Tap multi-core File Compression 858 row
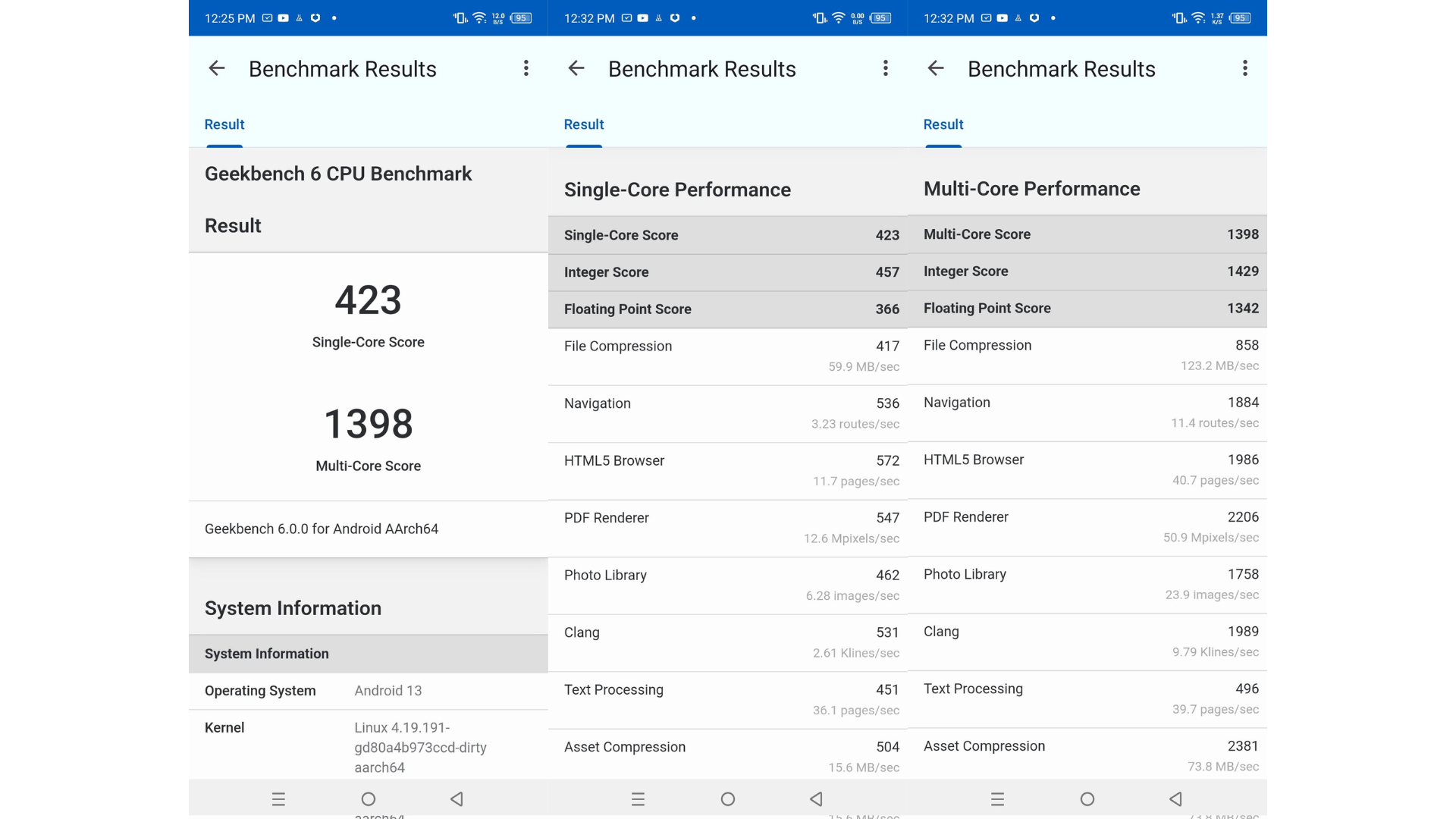The image size is (1456, 819). (x=1087, y=356)
